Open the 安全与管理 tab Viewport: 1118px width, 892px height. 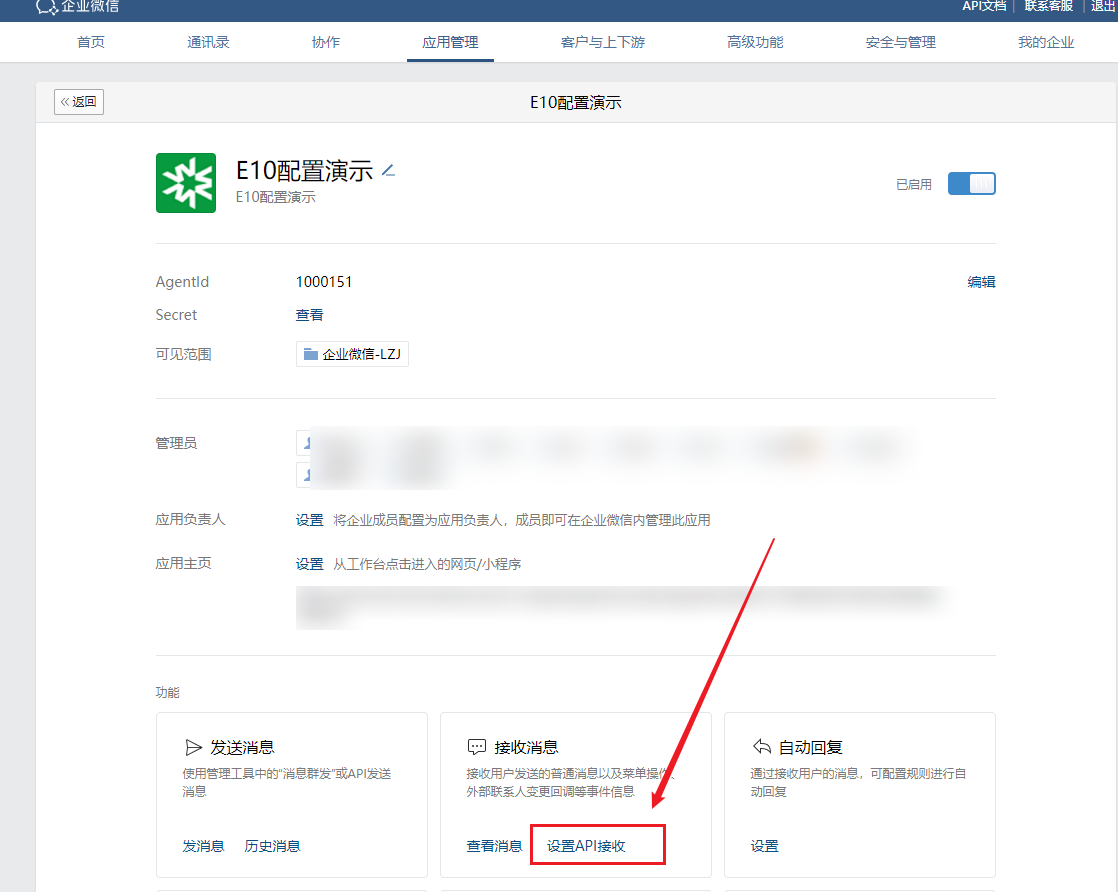[901, 42]
